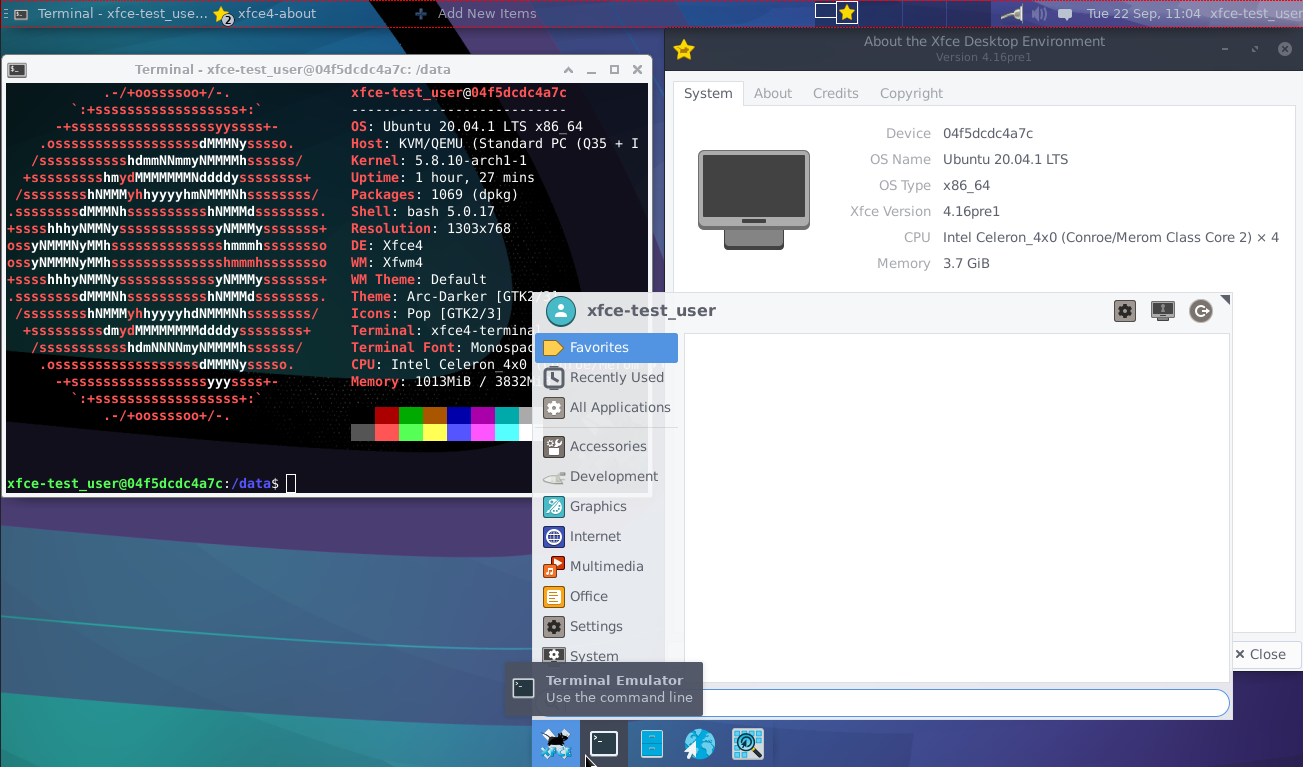The image size is (1303, 767).
Task: Toggle notifications via the speech bubble icon
Action: tap(1064, 14)
